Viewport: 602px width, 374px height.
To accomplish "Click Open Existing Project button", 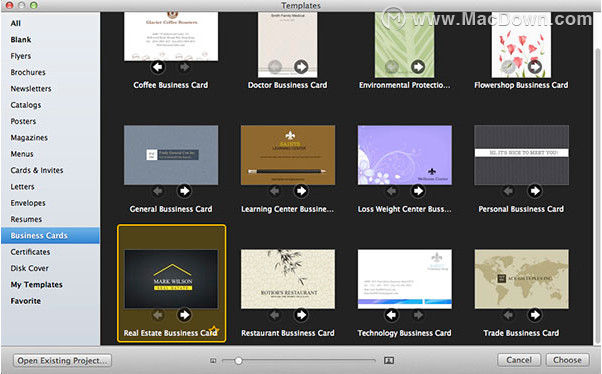I will click(62, 361).
